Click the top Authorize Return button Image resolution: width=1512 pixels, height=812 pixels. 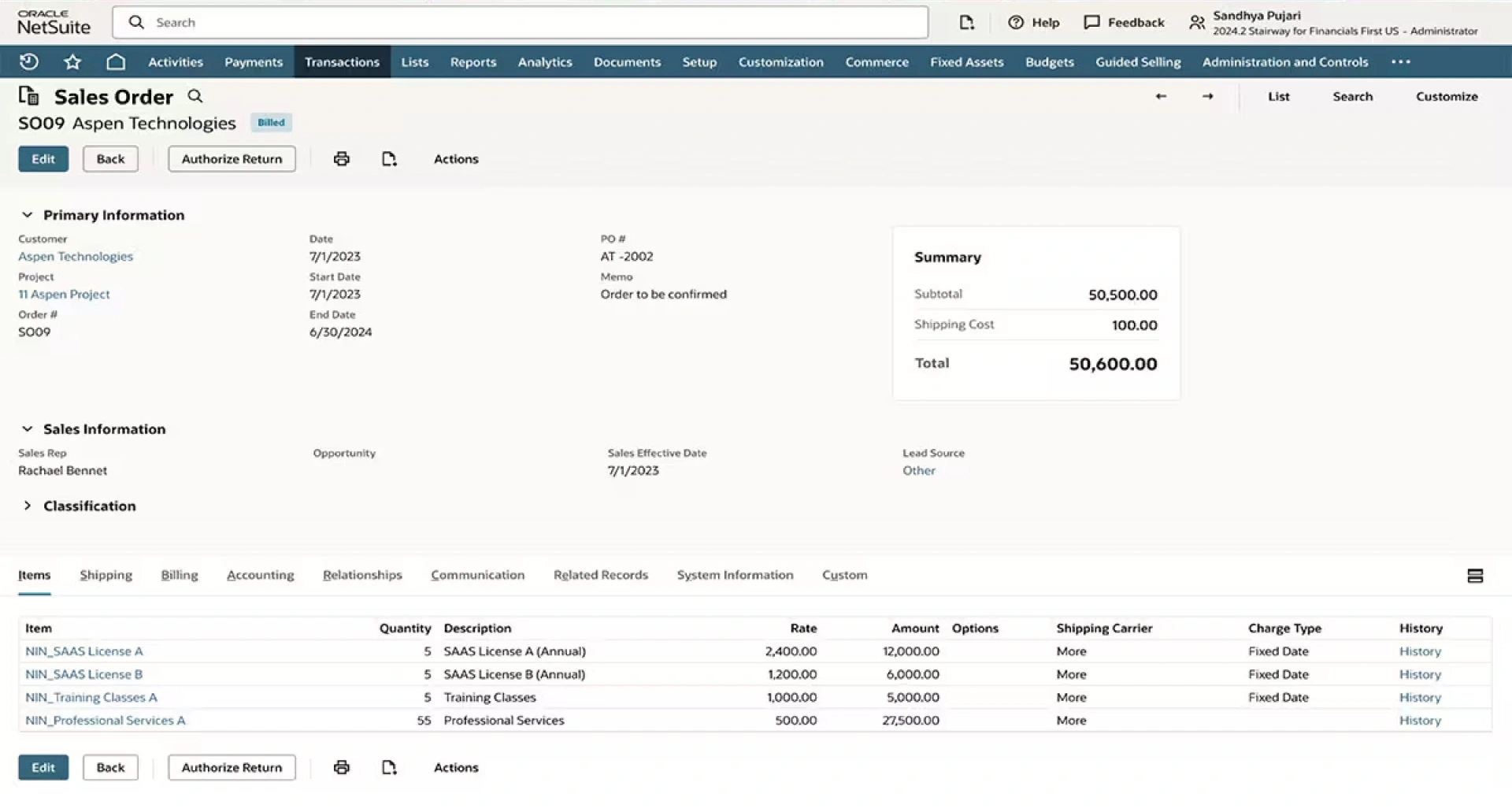232,159
